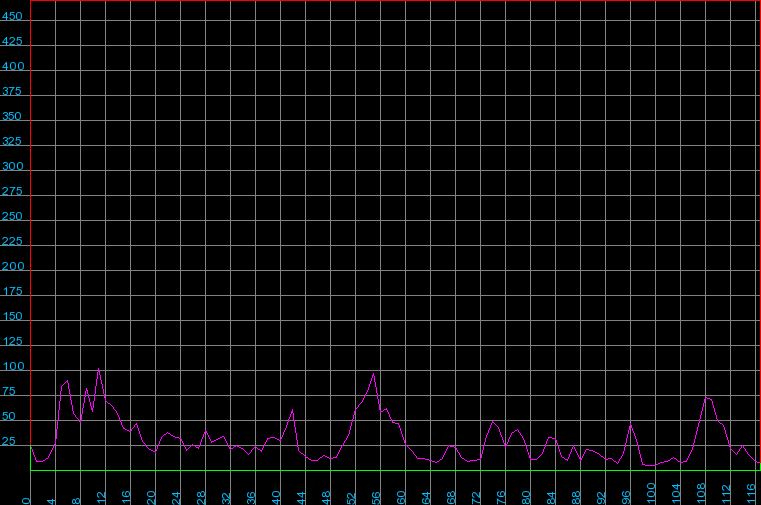Select the 350 value on the vertical axis
This screenshot has height=505, width=761.
tap(12, 116)
